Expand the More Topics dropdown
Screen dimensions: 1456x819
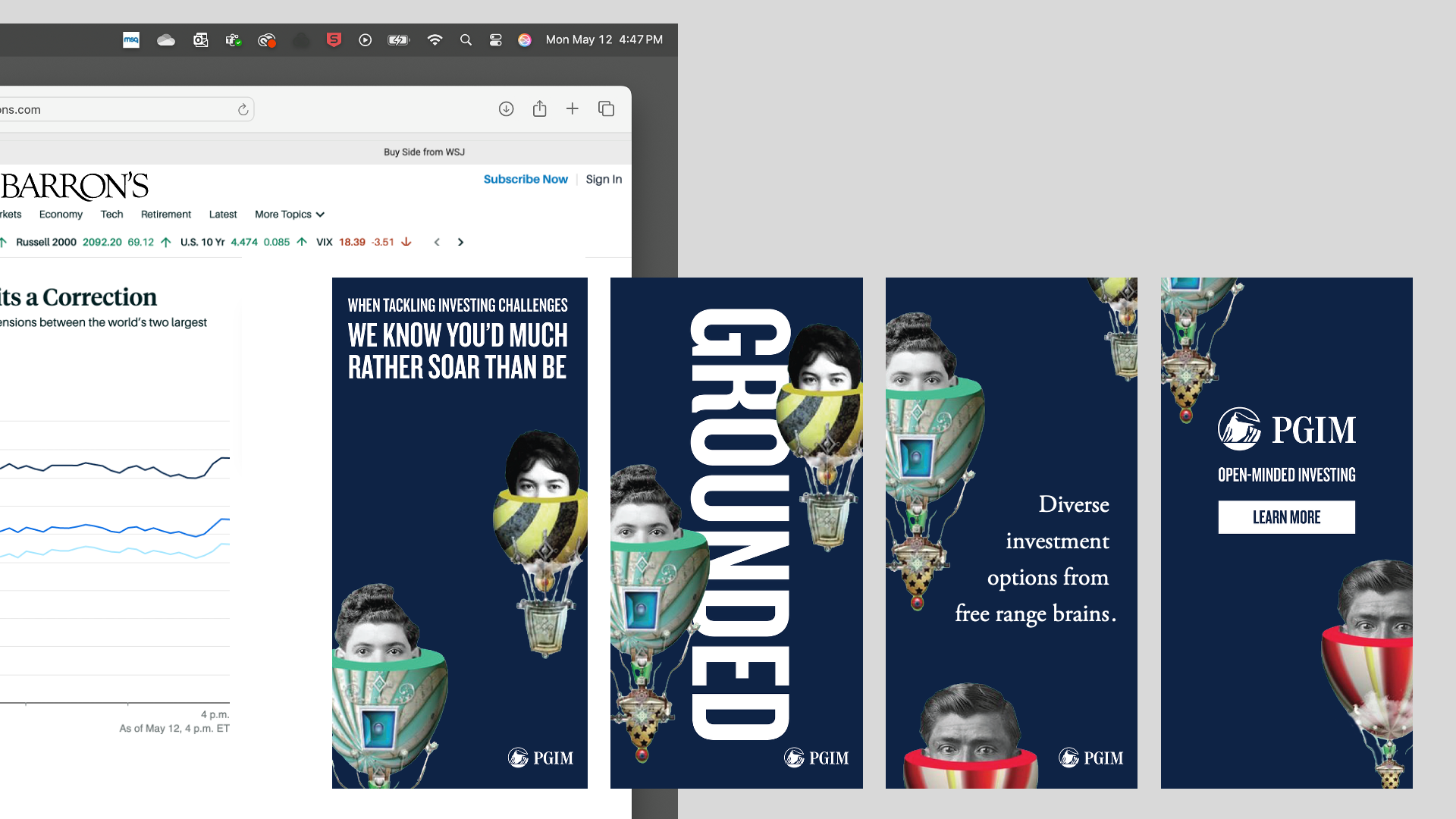click(x=290, y=215)
